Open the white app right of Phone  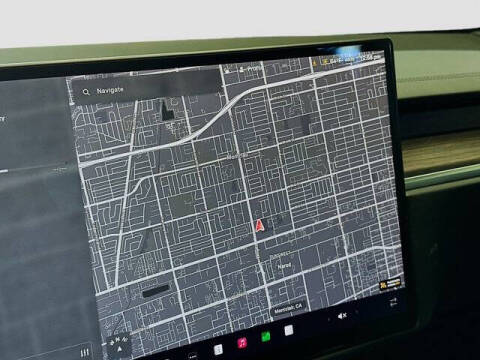pyautogui.click(x=289, y=330)
